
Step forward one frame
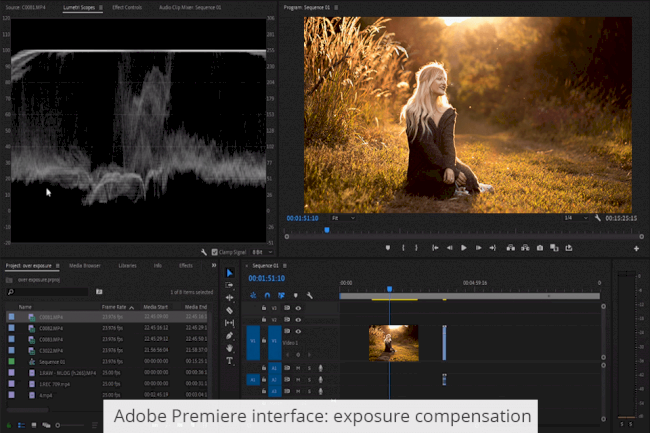(x=478, y=248)
